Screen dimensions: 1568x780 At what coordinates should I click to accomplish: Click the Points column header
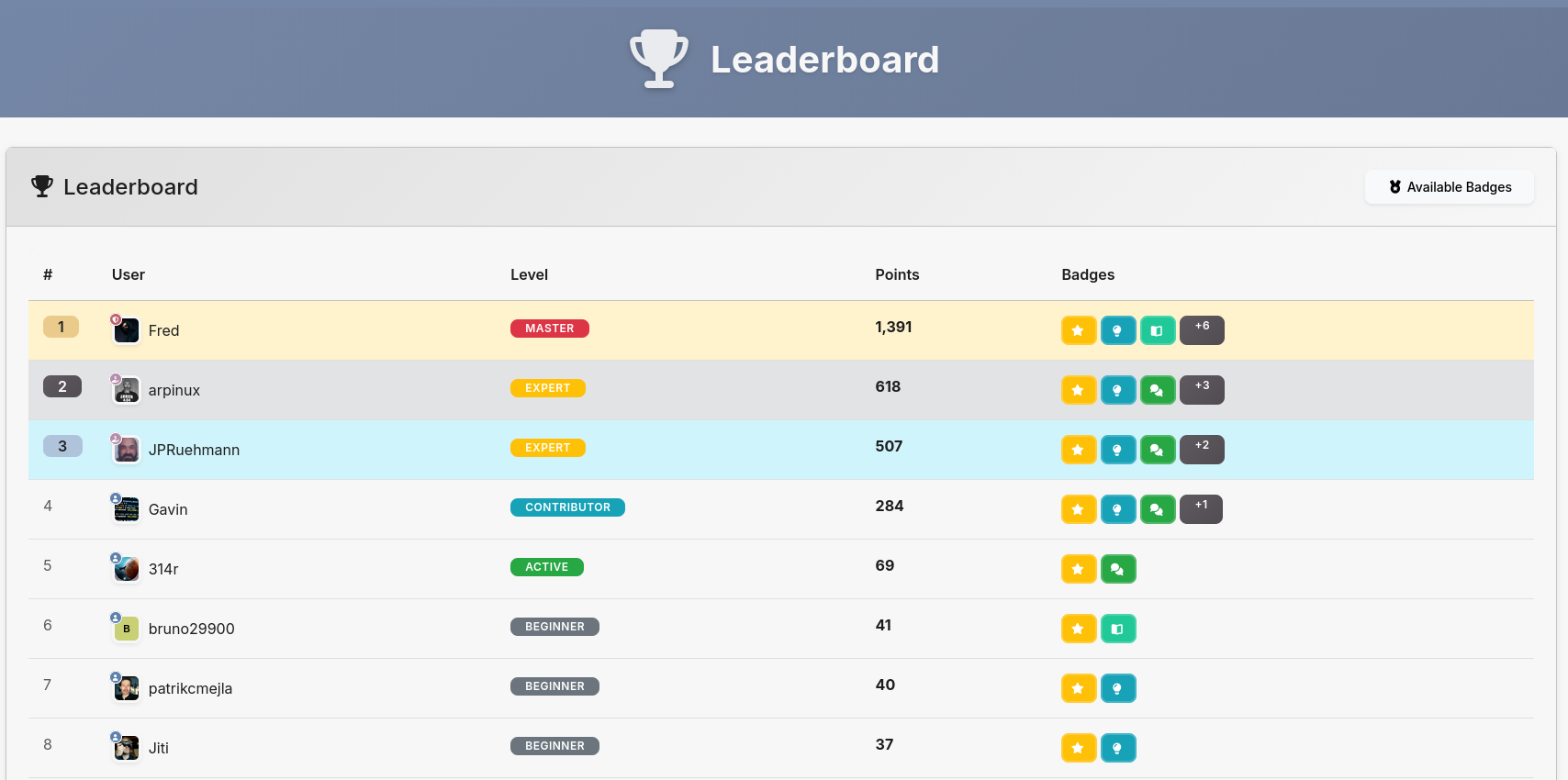[x=896, y=274]
